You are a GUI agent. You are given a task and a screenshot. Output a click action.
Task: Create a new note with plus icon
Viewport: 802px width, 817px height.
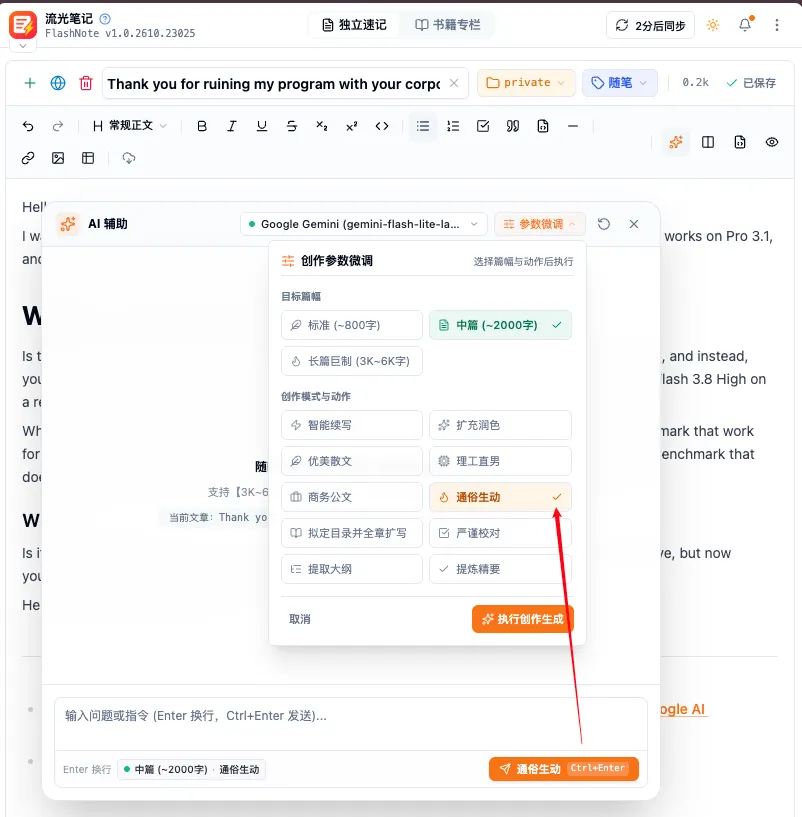(x=30, y=83)
